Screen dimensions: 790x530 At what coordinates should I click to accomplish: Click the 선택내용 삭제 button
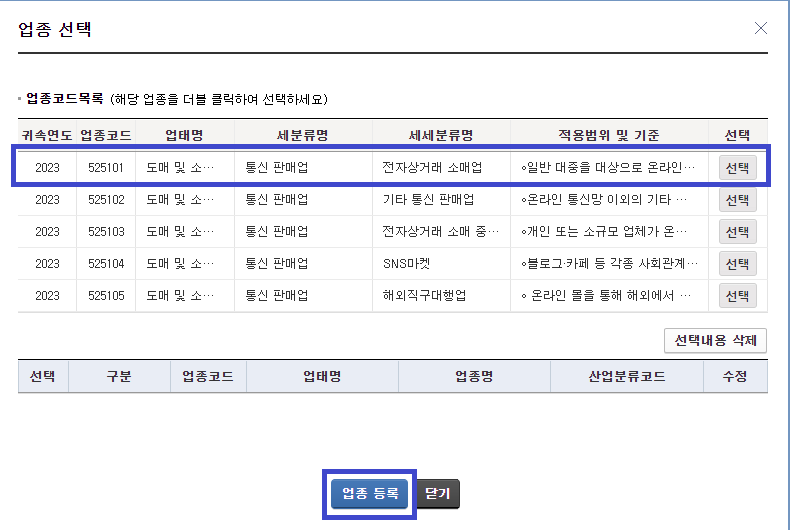point(715,341)
